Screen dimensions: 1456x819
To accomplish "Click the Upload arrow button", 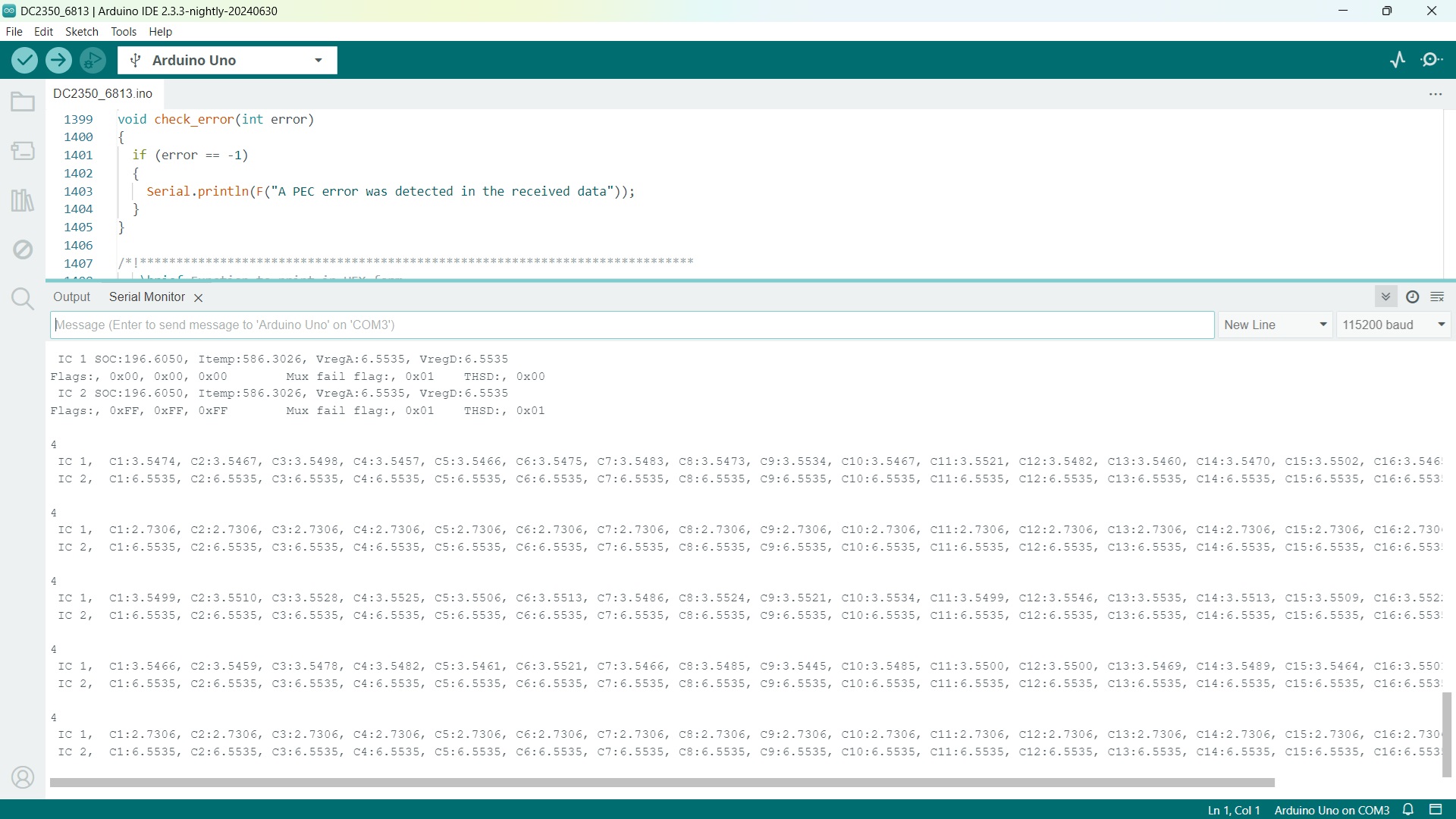I will (x=58, y=60).
